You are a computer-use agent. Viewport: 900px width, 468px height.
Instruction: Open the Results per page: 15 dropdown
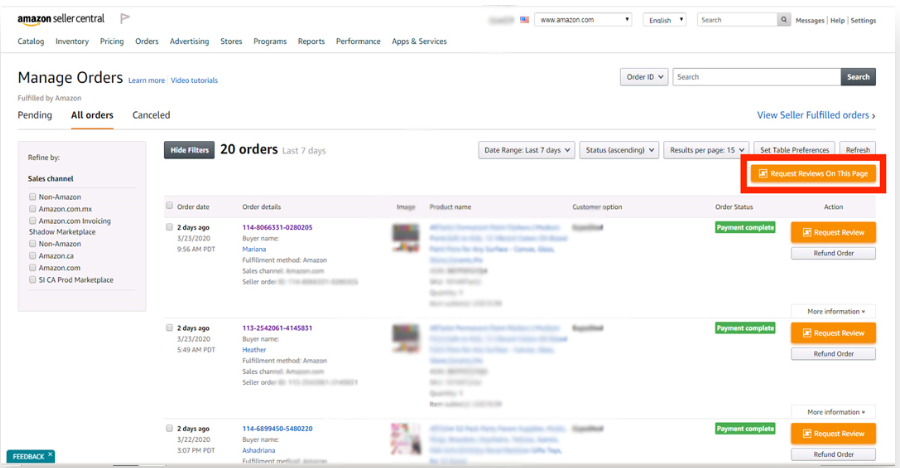707,150
